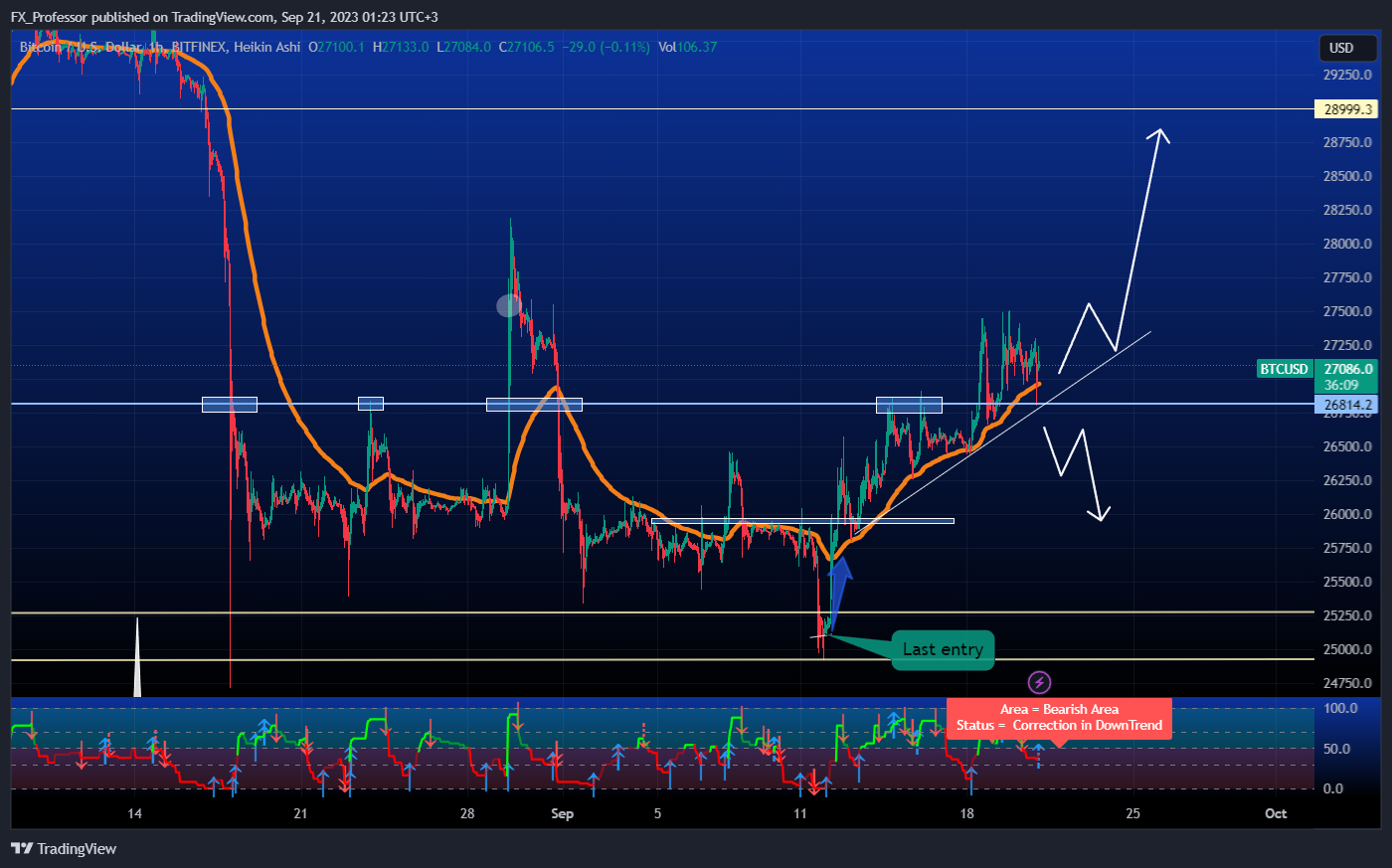The width and height of the screenshot is (1392, 868).
Task: Select the 26814.2 horizontal line price label
Action: pos(1347,405)
